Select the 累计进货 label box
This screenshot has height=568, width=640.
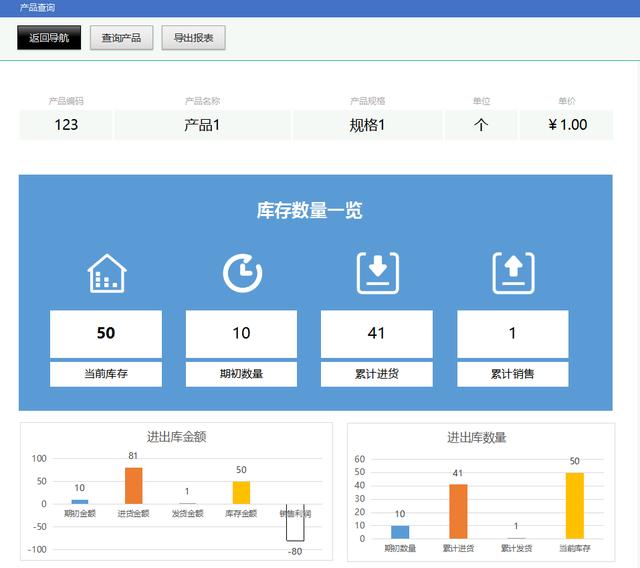pos(377,374)
